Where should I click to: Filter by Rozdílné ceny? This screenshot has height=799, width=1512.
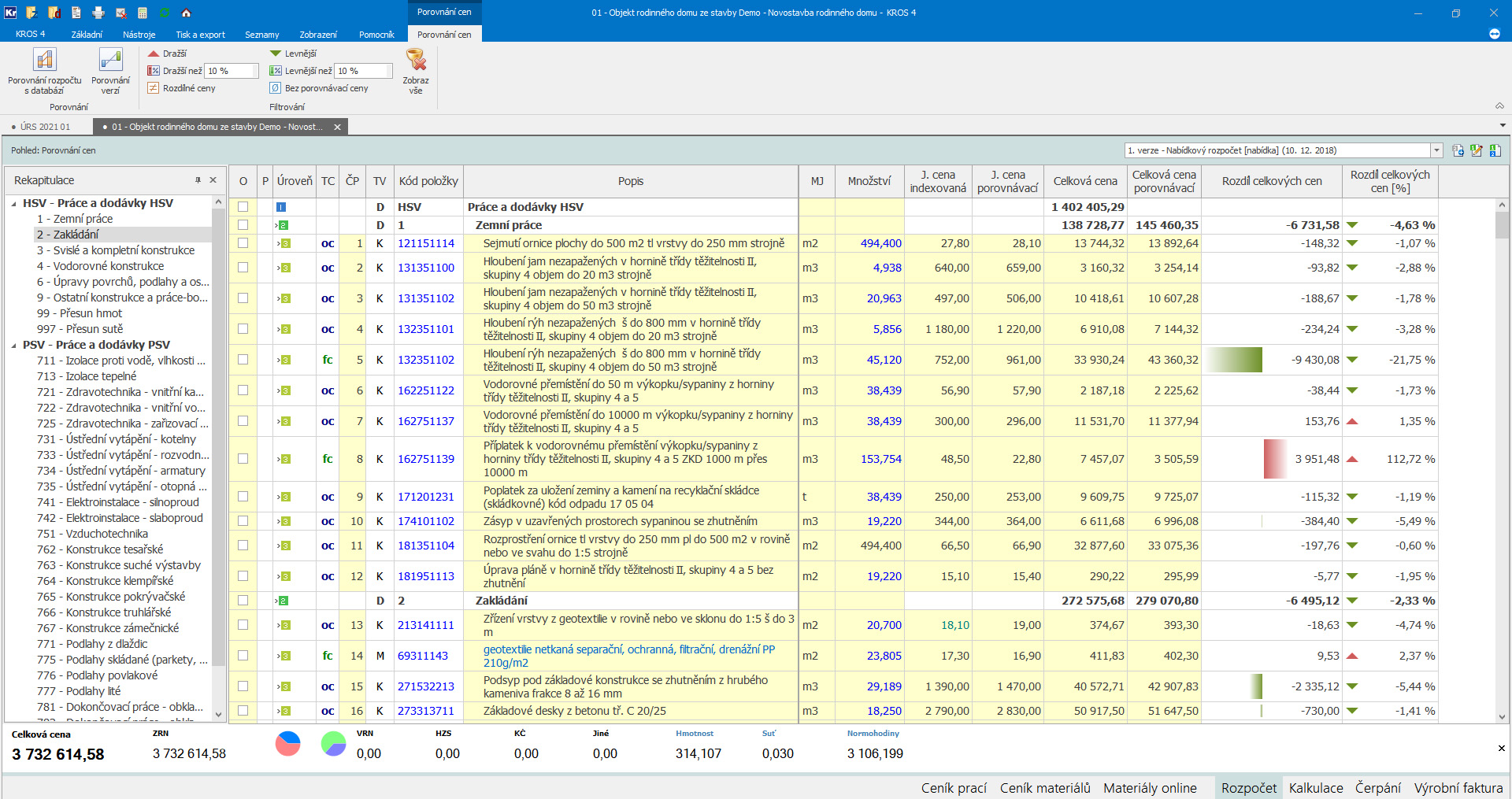pos(188,88)
